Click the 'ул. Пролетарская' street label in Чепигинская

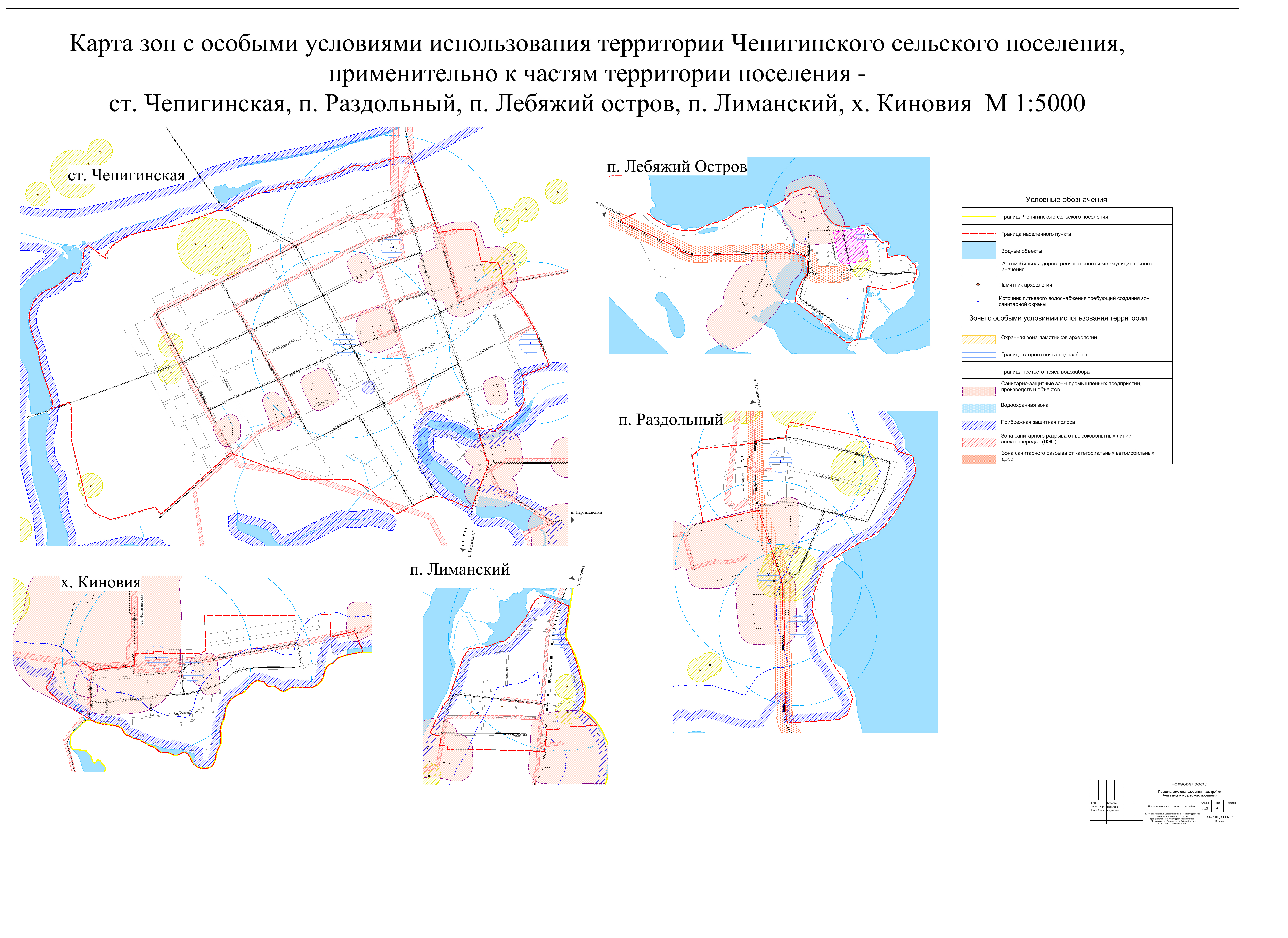pyautogui.click(x=449, y=400)
